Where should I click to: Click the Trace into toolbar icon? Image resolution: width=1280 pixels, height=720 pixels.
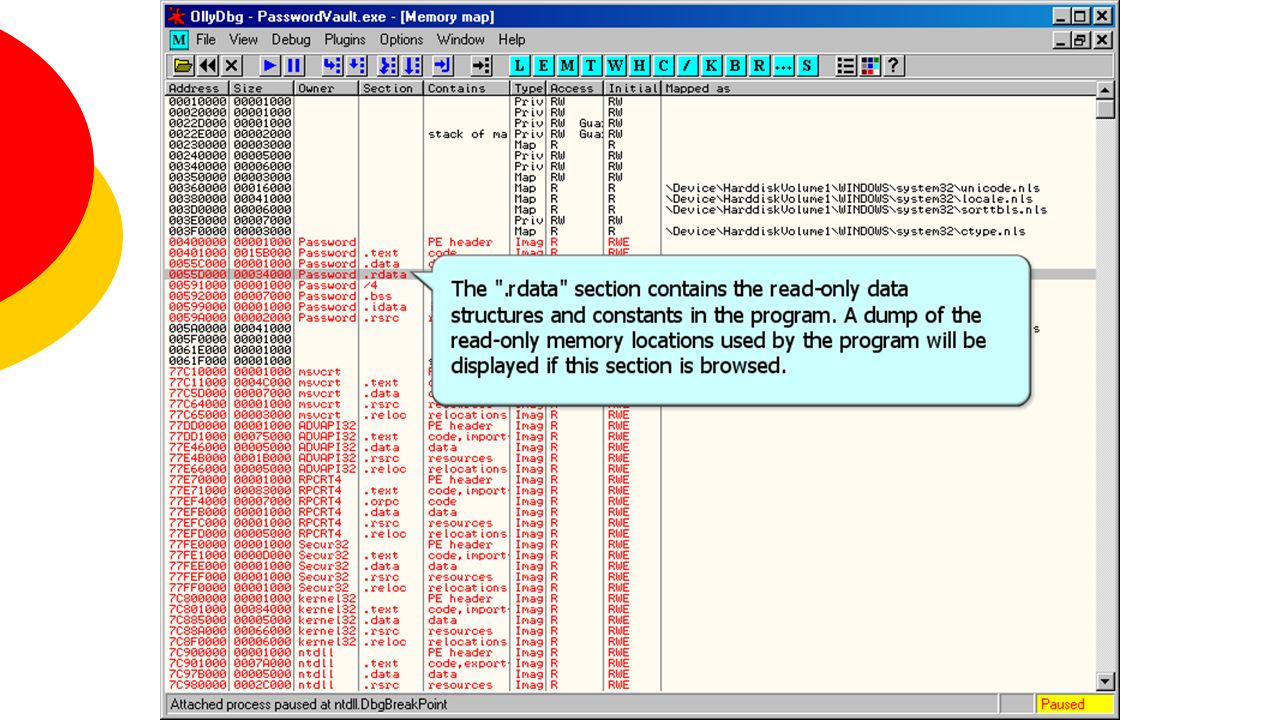pos(388,66)
